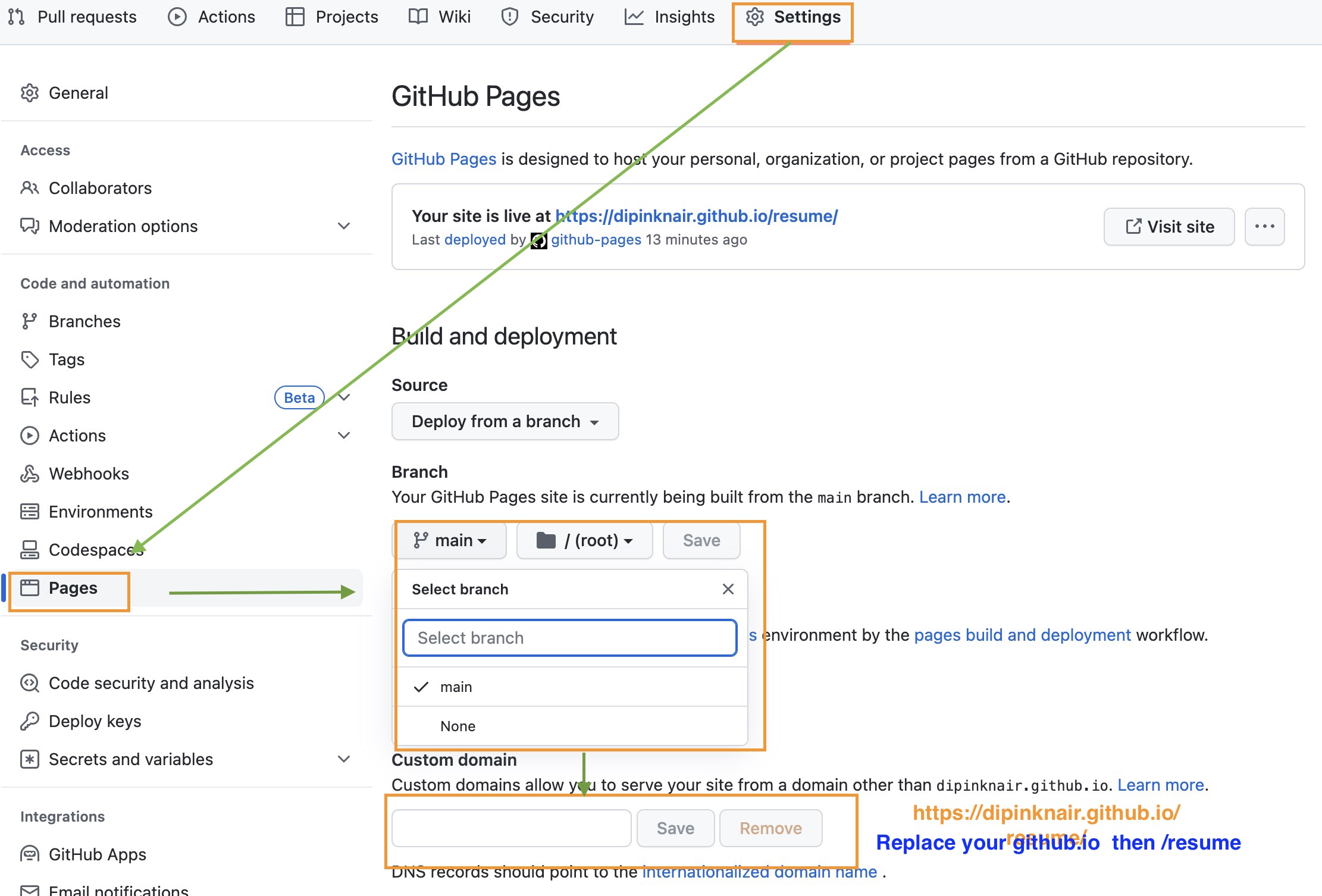Save the branch selection
Image resolution: width=1322 pixels, height=896 pixels.
701,540
